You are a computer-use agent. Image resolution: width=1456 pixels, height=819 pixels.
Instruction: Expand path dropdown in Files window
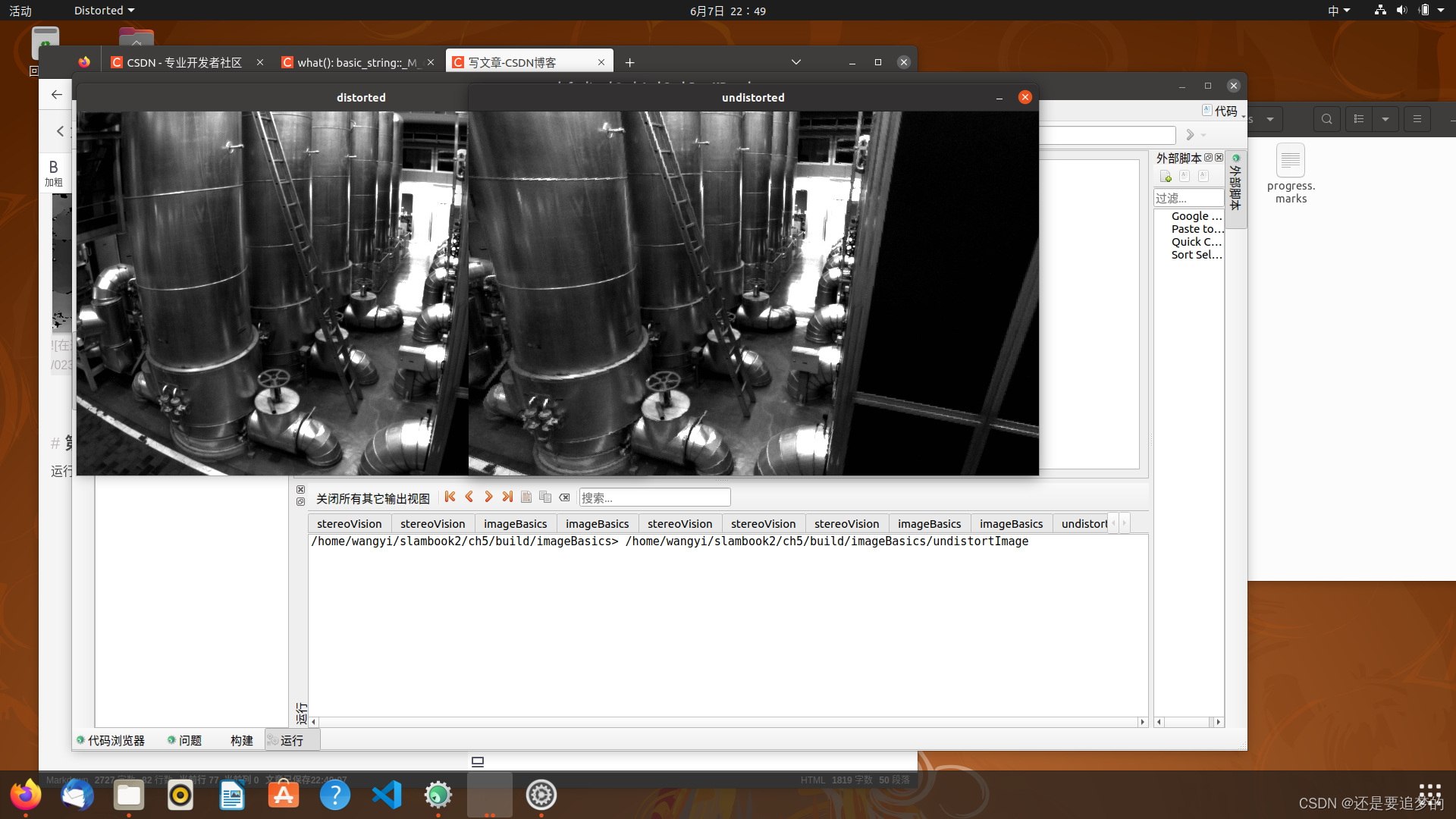click(1270, 119)
